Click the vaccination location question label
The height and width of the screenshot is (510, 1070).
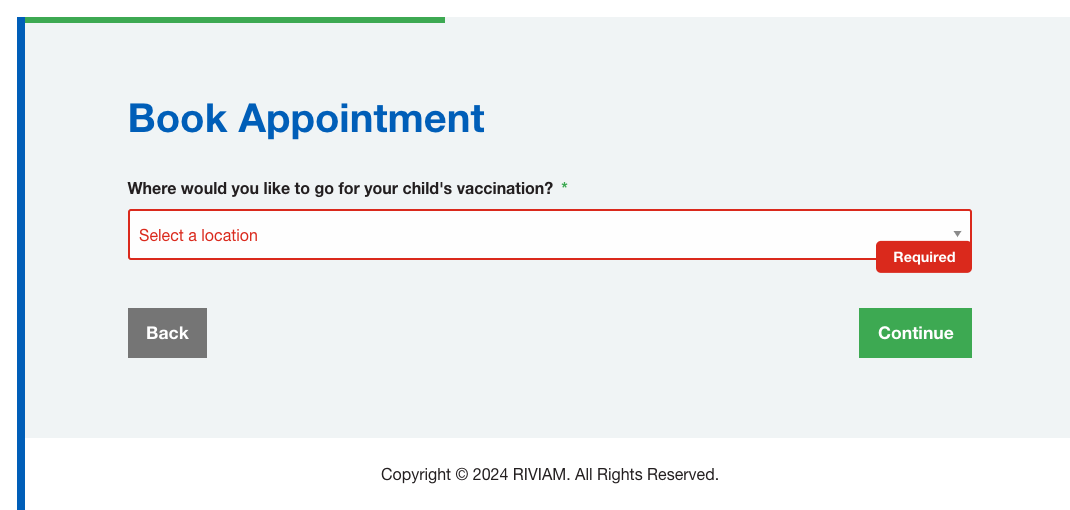[340, 188]
